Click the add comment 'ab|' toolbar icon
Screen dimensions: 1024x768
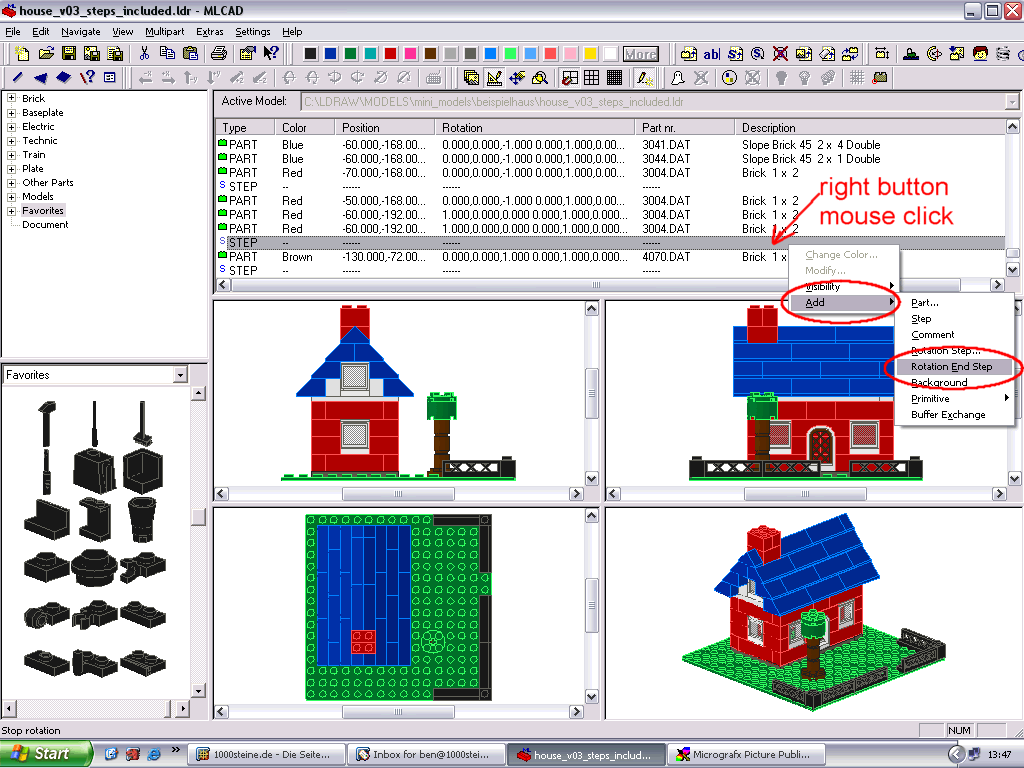click(711, 54)
